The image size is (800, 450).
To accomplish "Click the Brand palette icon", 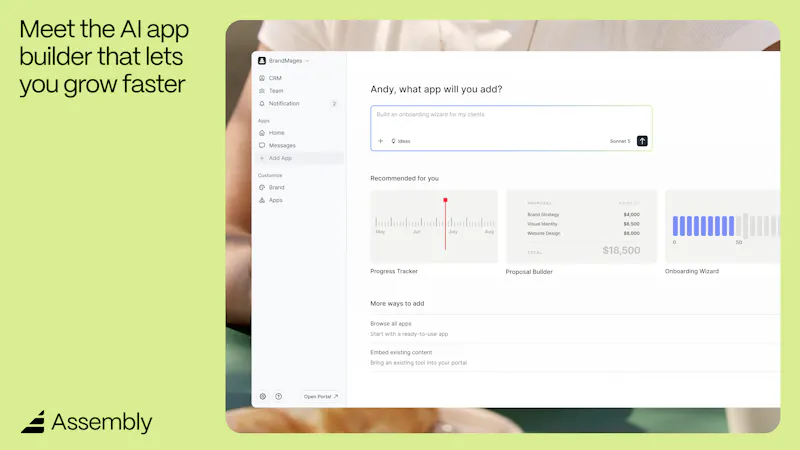I will click(x=262, y=187).
